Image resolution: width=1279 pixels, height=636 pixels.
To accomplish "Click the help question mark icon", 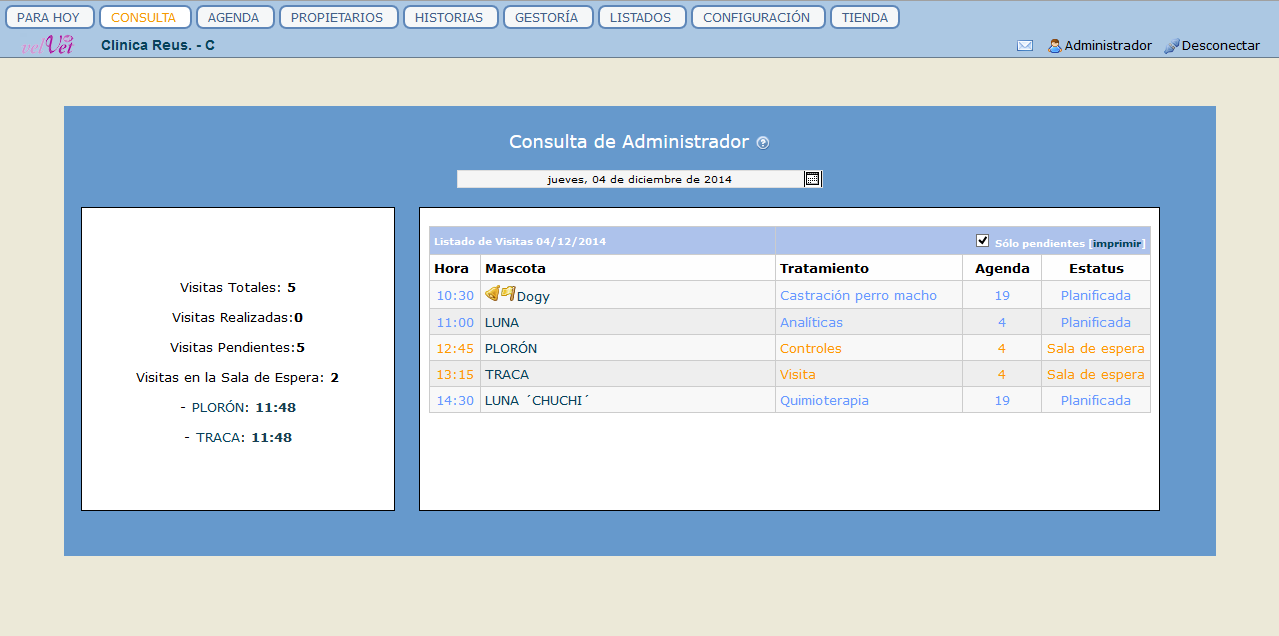I will click(763, 143).
